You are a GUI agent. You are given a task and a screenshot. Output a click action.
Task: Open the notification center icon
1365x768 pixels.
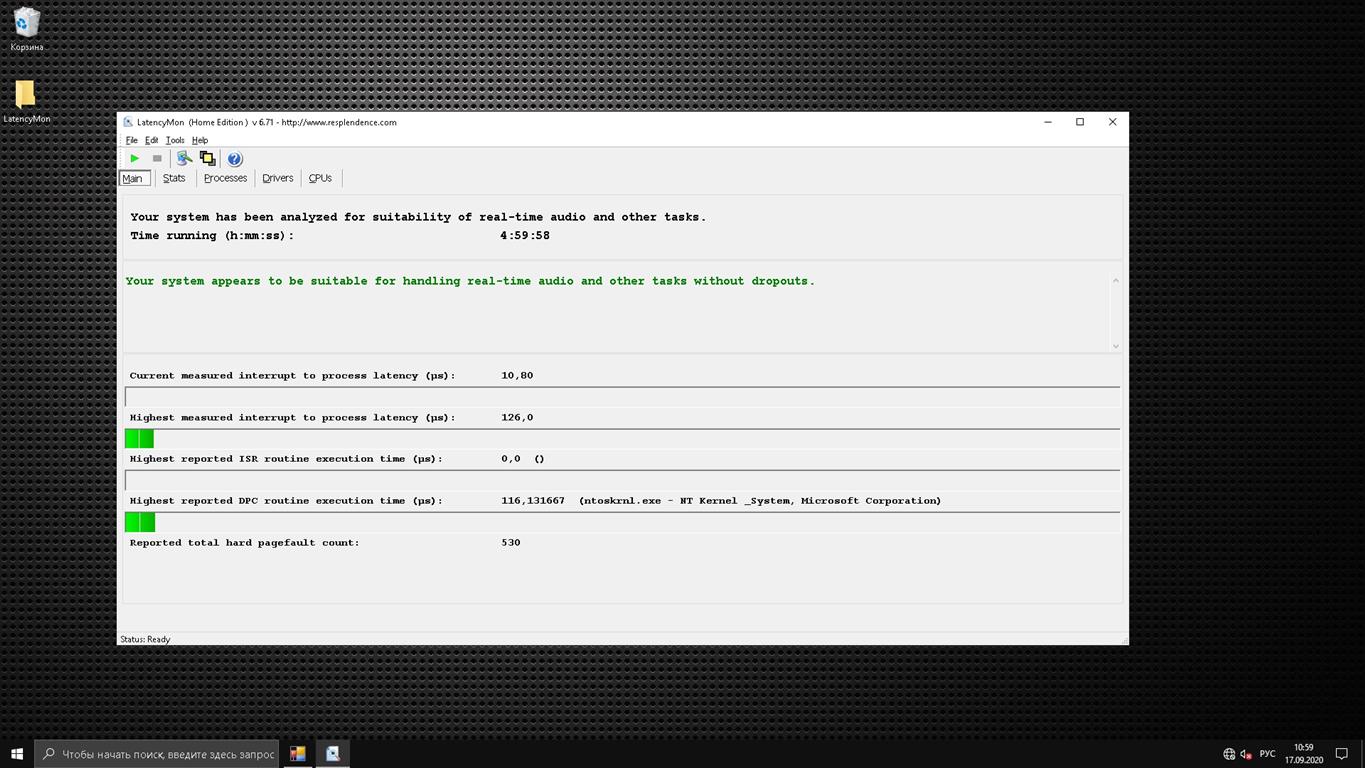click(1342, 754)
